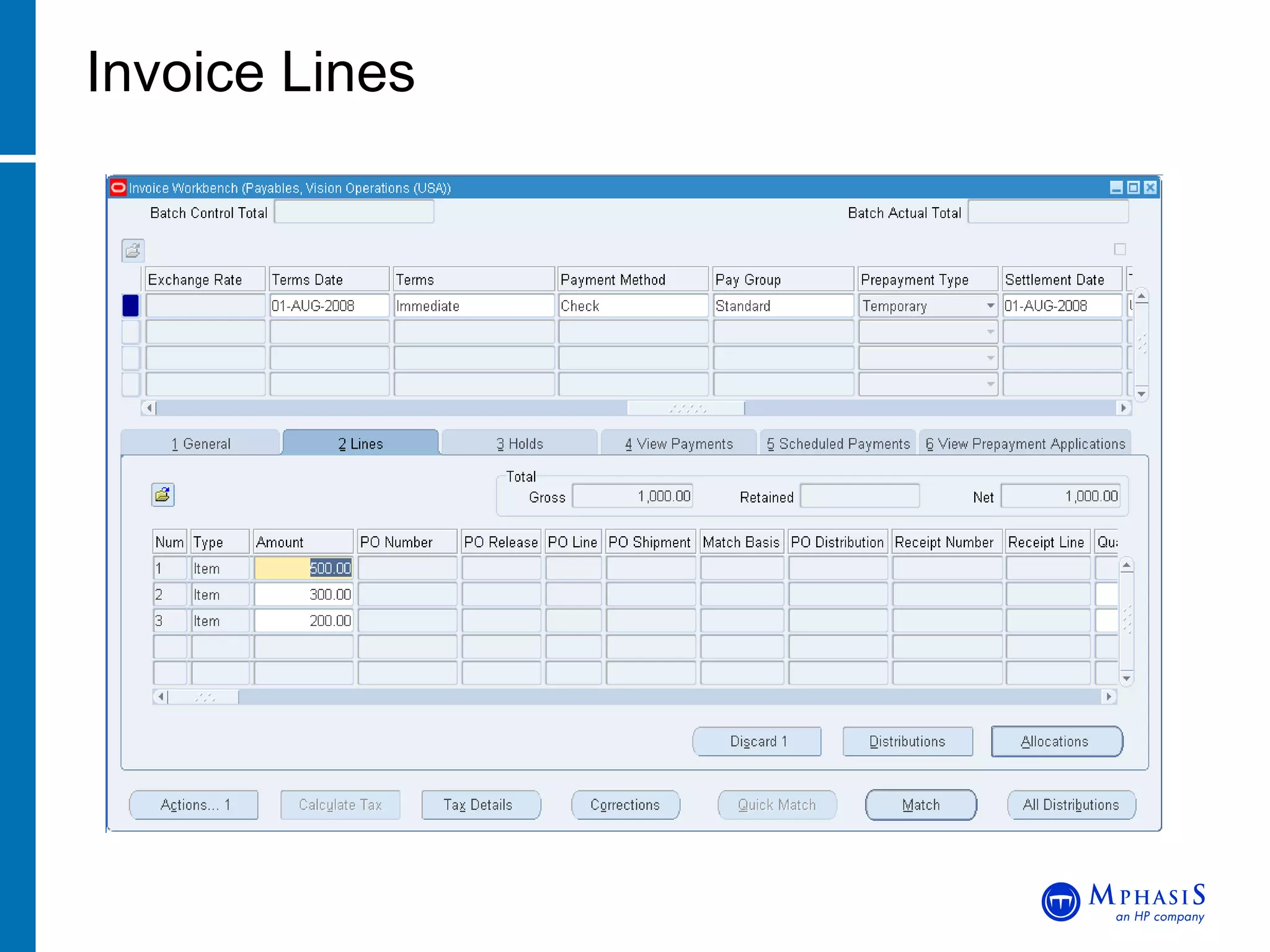1270x952 pixels.
Task: Click the Allocations button
Action: coord(1057,741)
